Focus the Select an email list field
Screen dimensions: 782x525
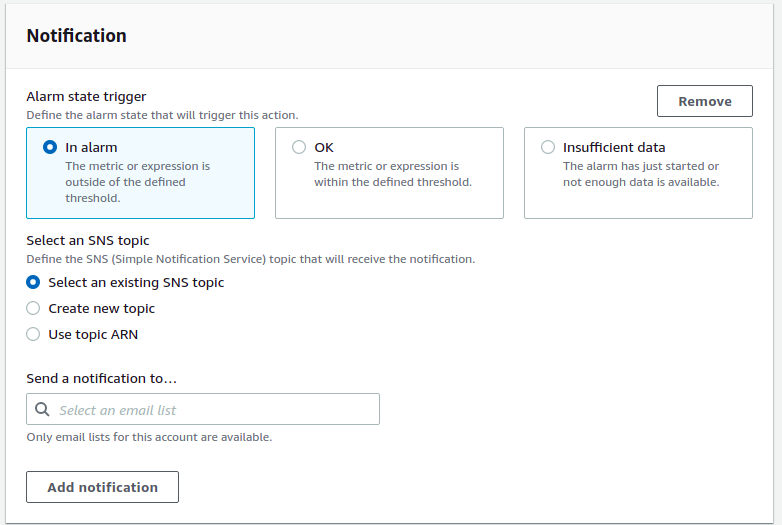coord(203,409)
